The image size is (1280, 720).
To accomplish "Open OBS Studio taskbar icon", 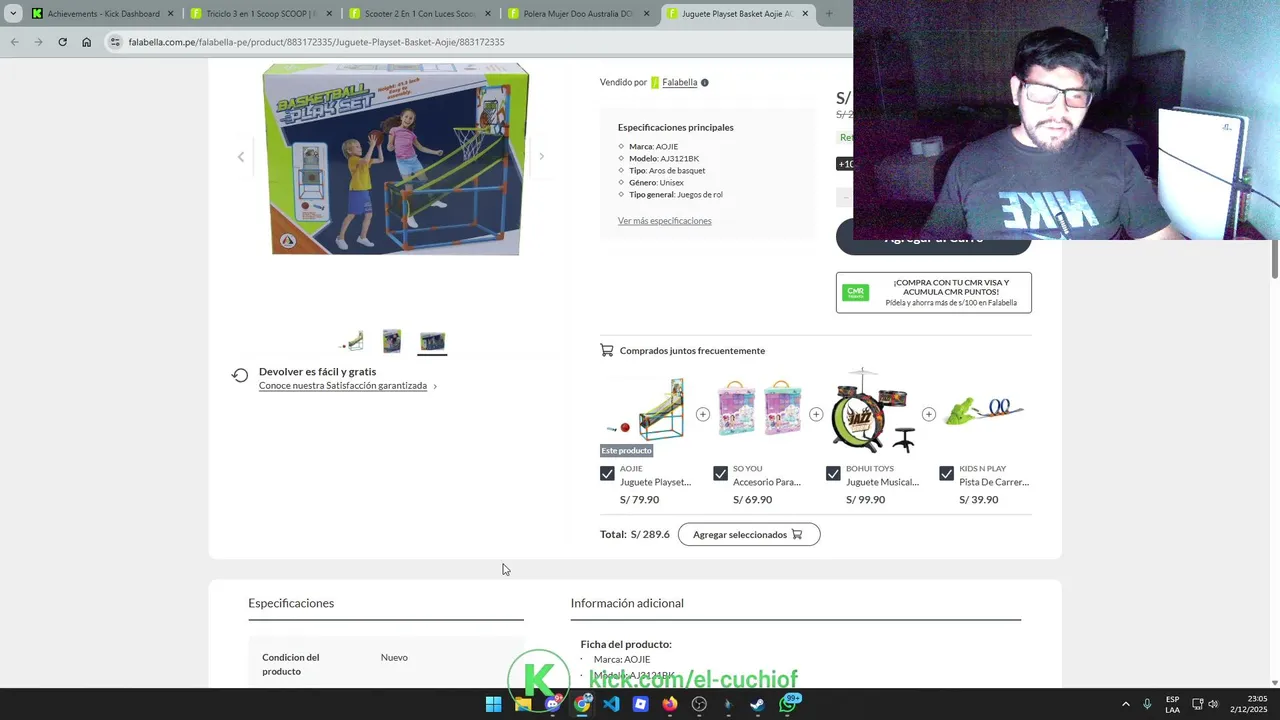I will pos(699,704).
